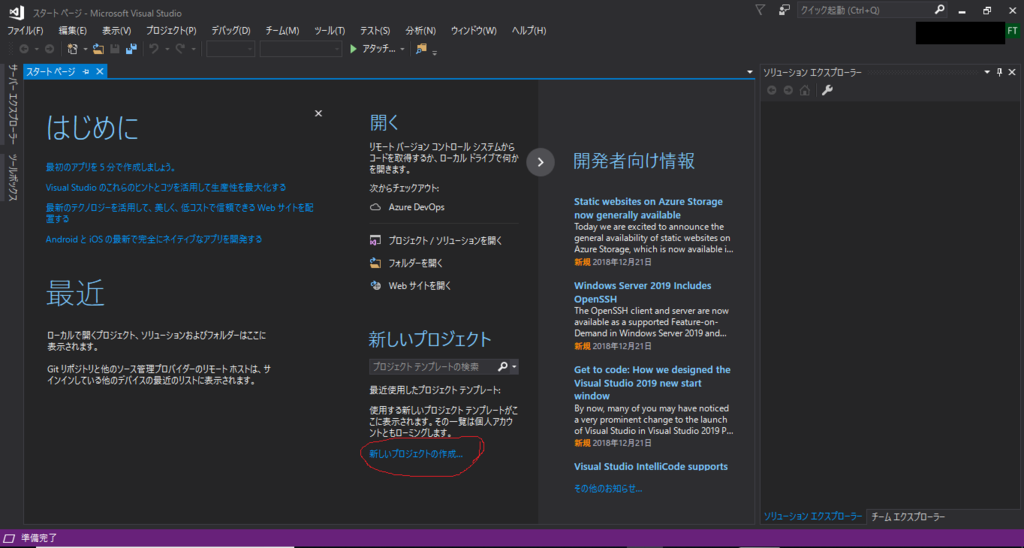Open the デバッグ(D) menu
Screen dimensions: 1024x548
click(x=231, y=31)
